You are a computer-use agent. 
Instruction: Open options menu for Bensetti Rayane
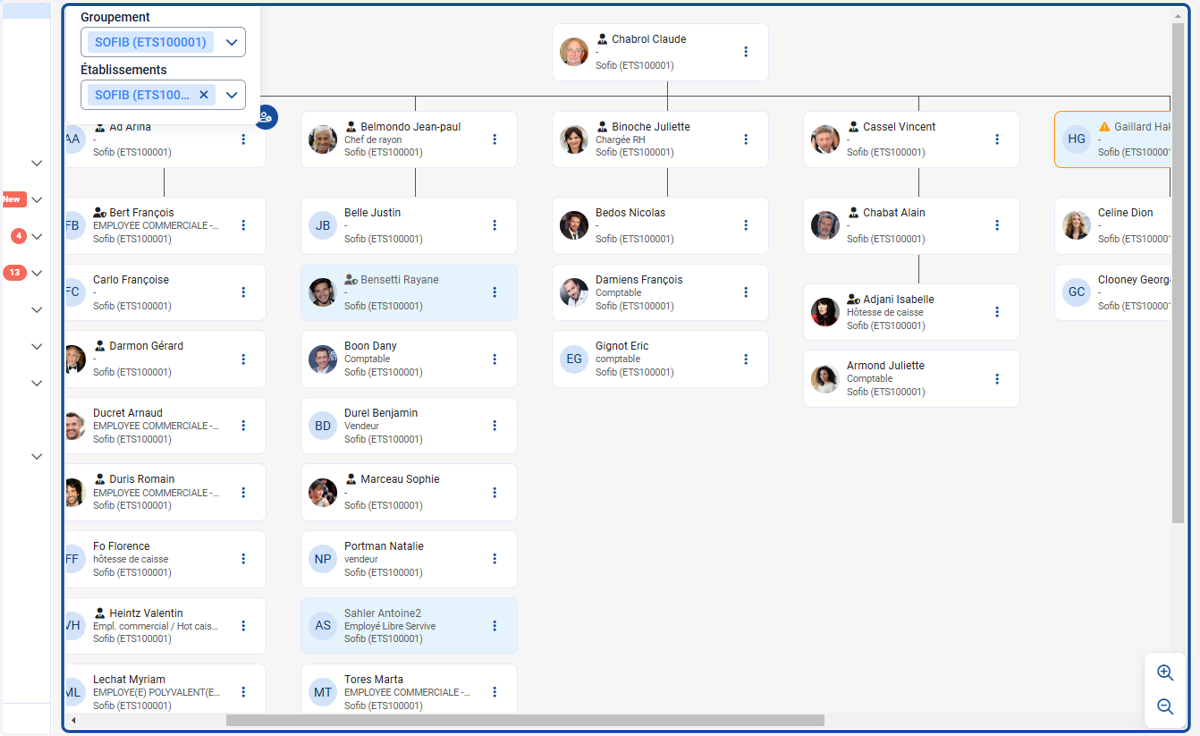[x=494, y=292]
